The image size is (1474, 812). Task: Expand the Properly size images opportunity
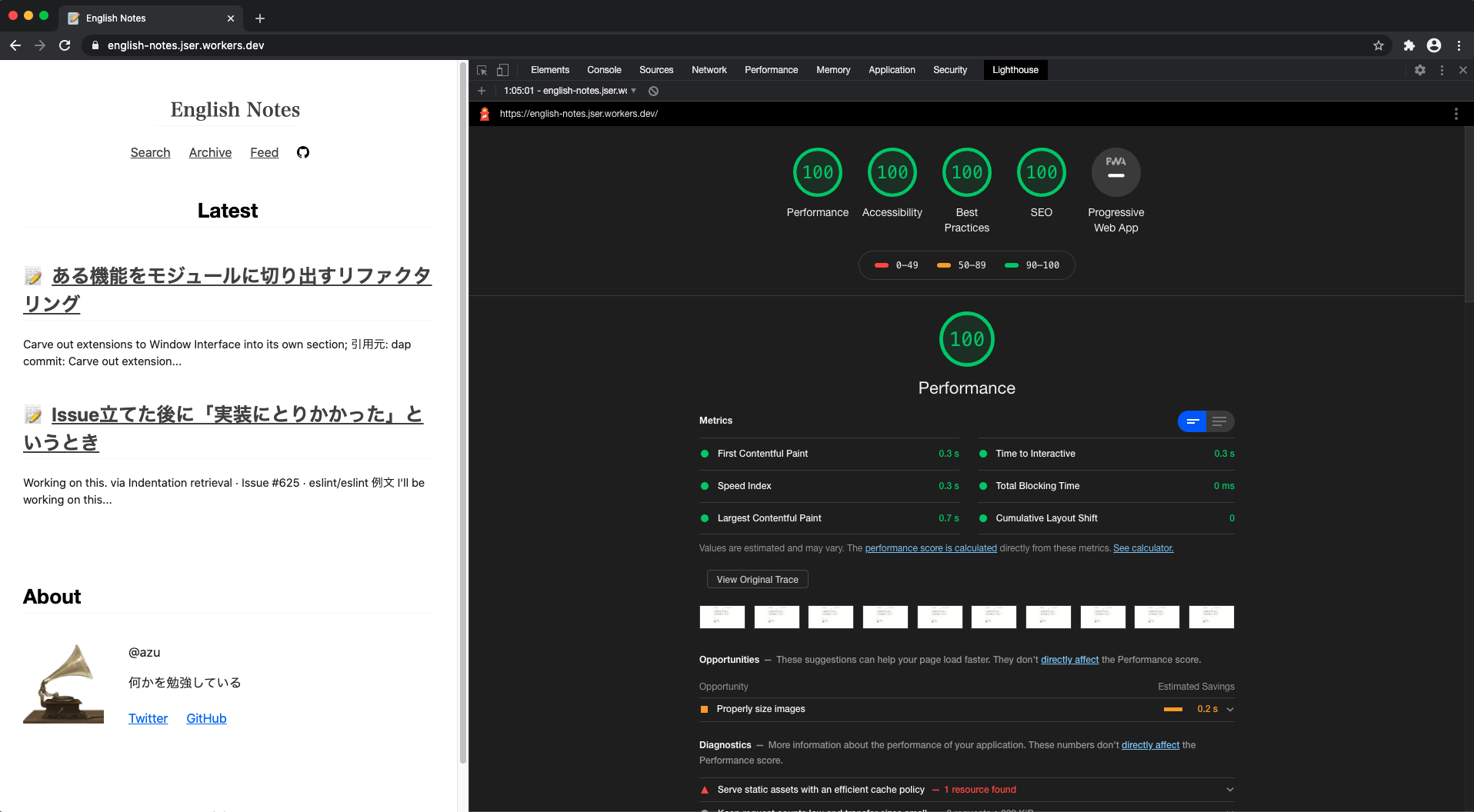point(967,709)
